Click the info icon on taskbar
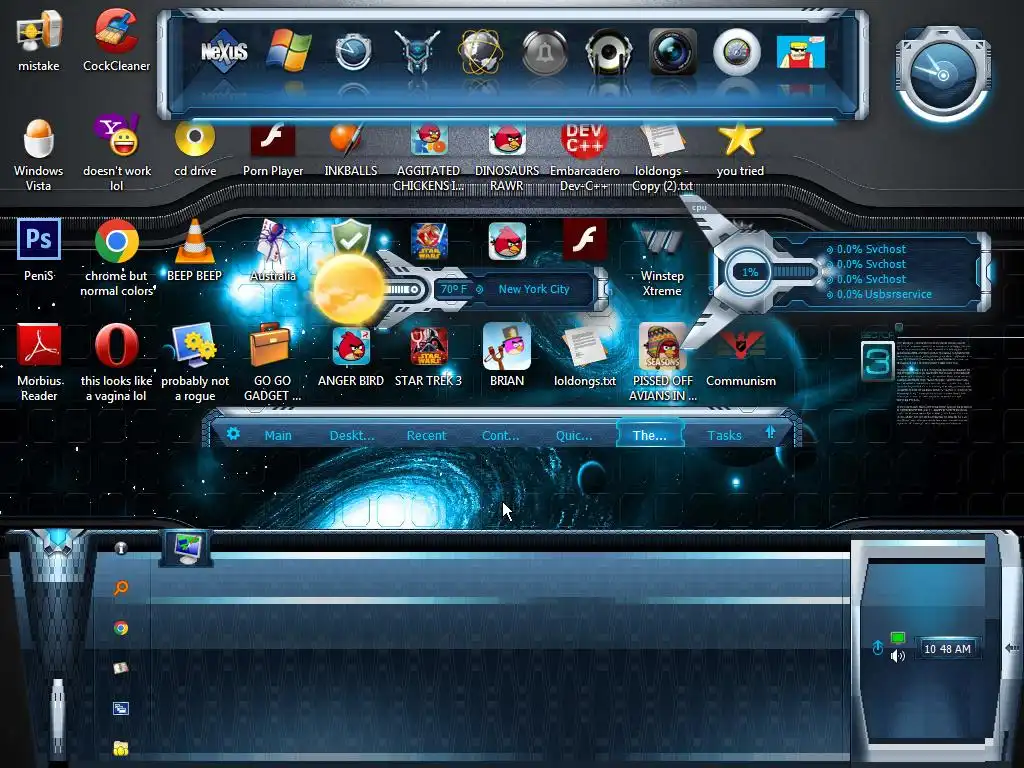This screenshot has width=1024, height=768. [121, 548]
